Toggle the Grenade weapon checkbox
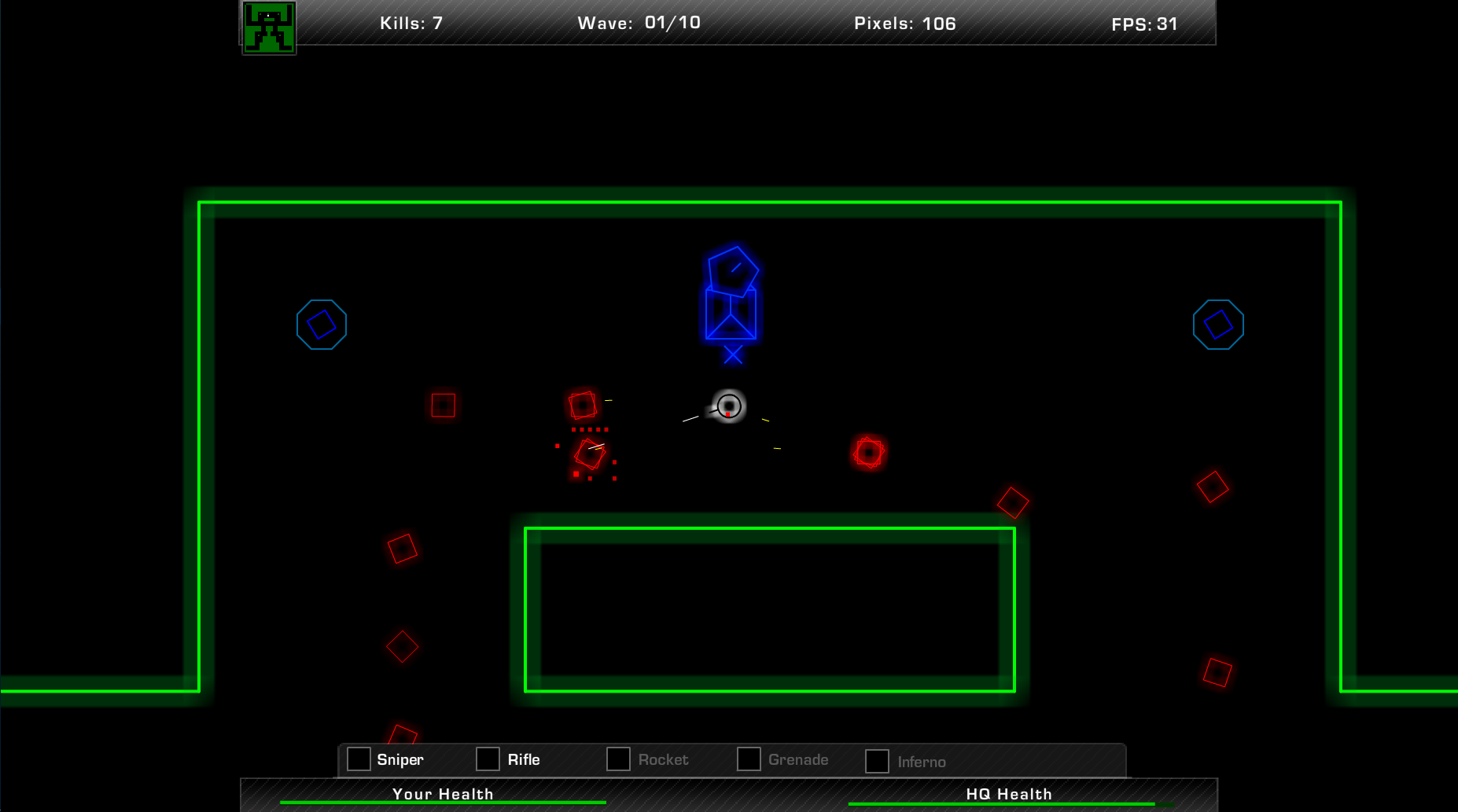1458x812 pixels. click(749, 759)
